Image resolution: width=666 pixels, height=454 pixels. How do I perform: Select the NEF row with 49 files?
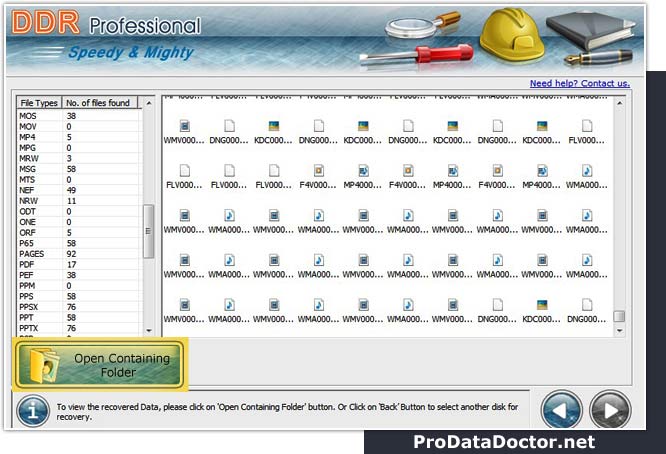[79, 190]
